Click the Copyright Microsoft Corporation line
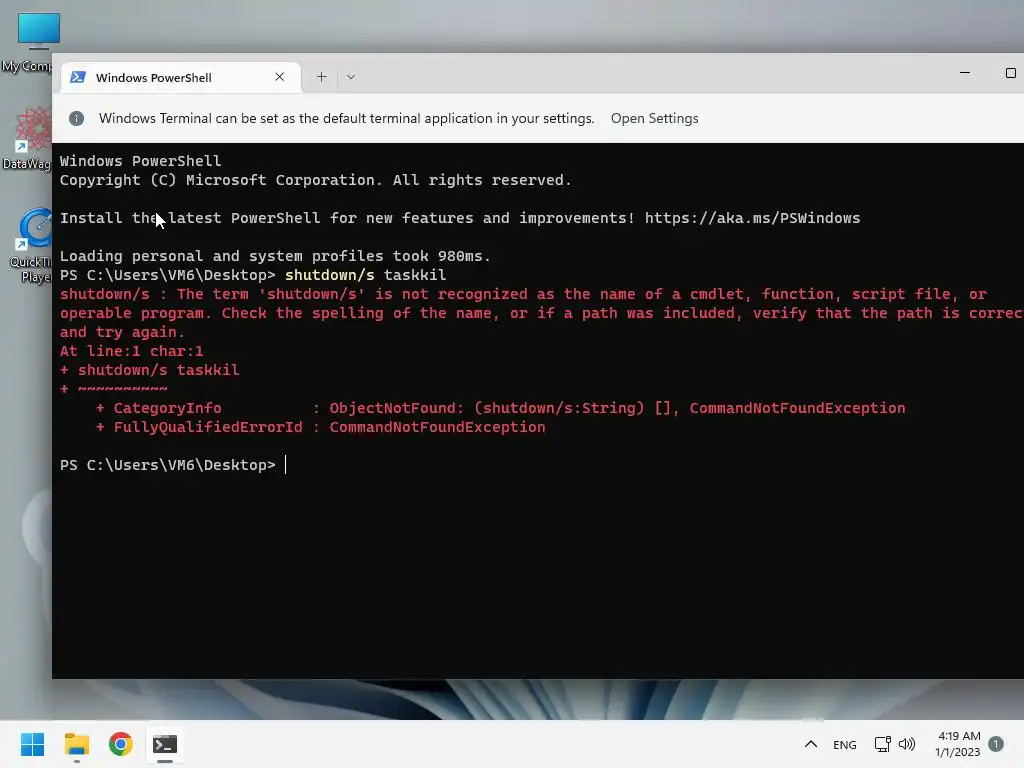This screenshot has height=768, width=1024. click(315, 180)
